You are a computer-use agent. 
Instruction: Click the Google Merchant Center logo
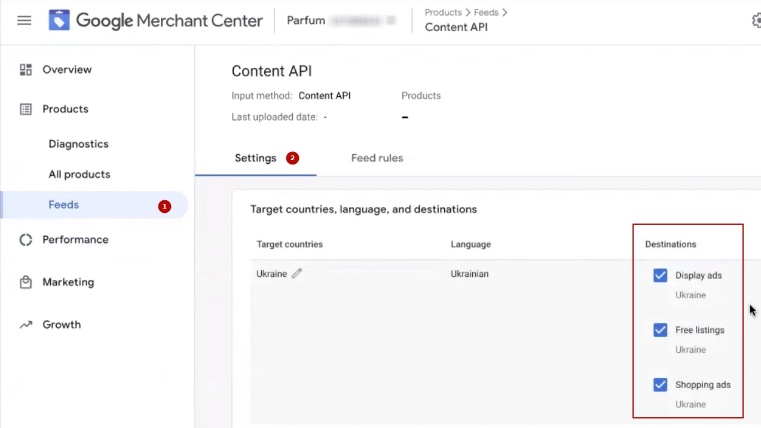[60, 21]
